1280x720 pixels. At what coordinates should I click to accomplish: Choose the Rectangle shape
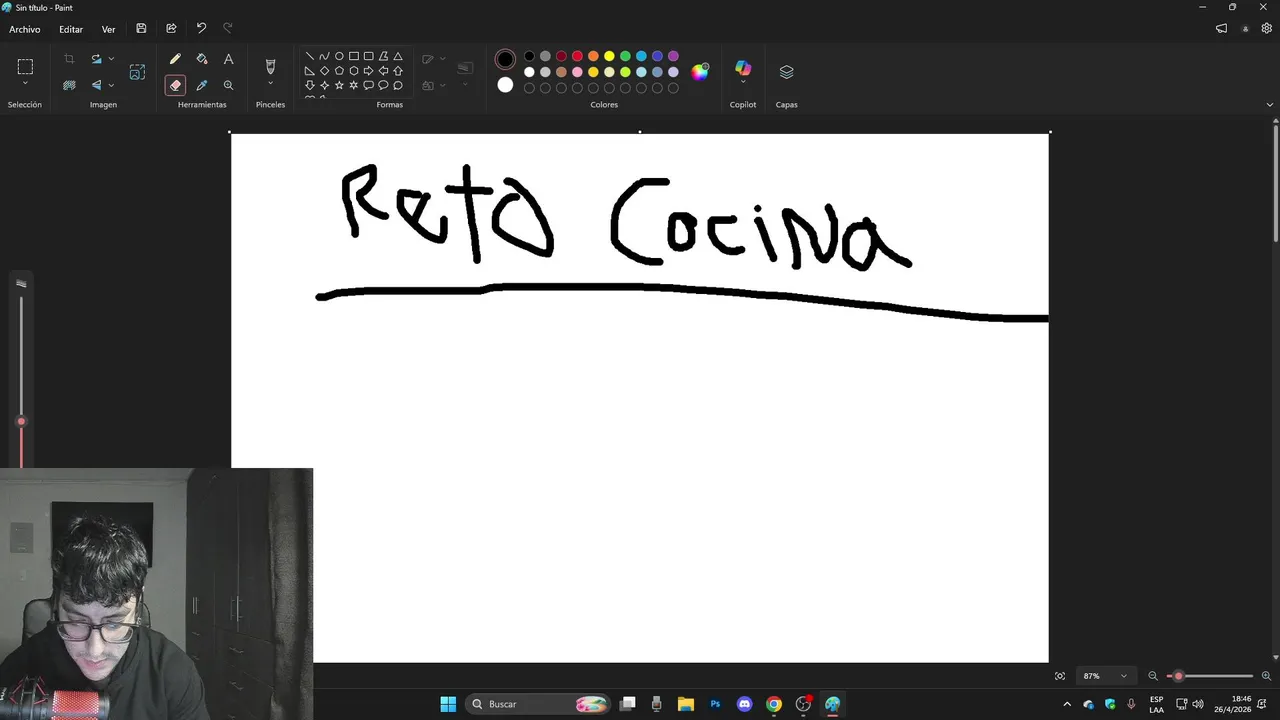[354, 56]
